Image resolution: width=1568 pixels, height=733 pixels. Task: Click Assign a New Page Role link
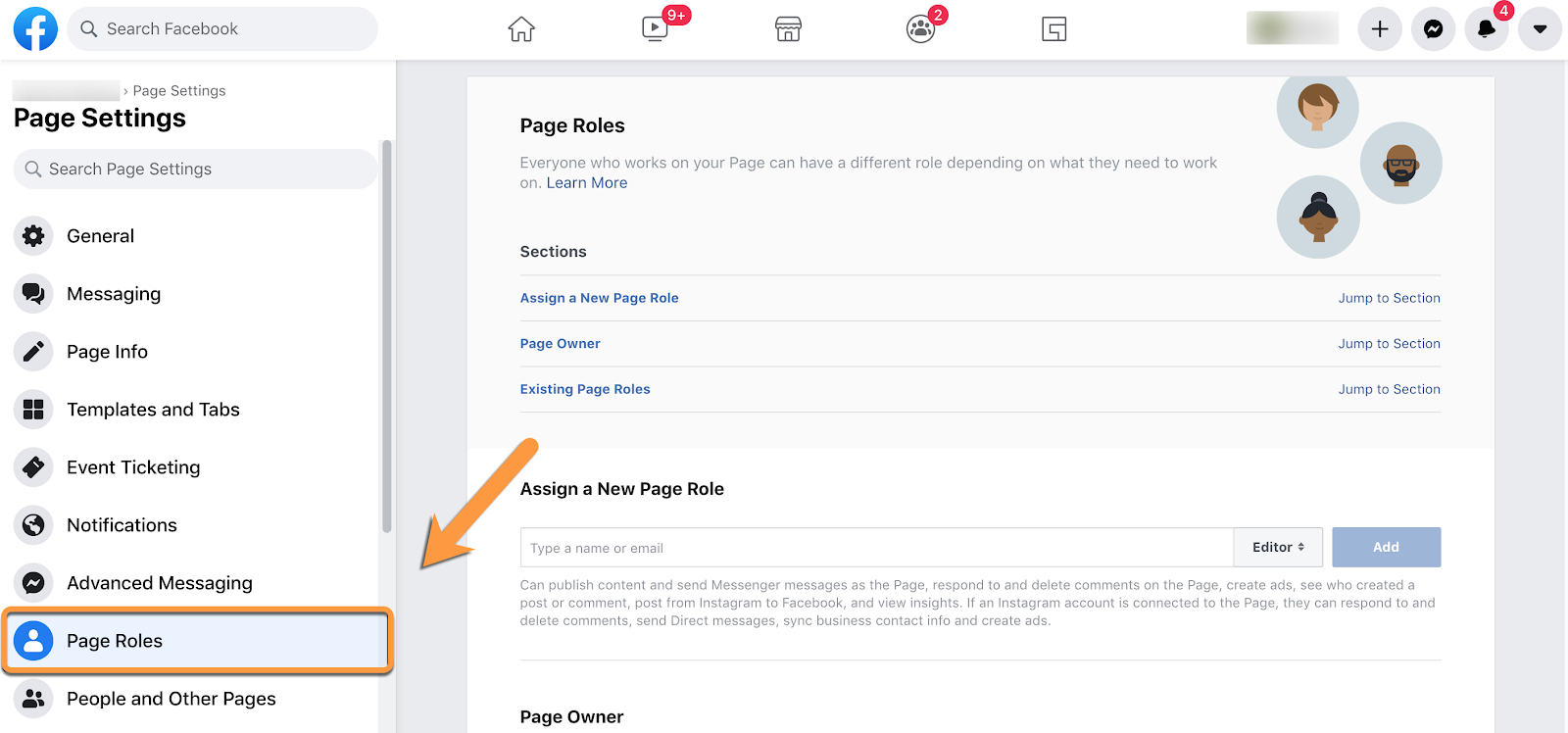tap(599, 298)
